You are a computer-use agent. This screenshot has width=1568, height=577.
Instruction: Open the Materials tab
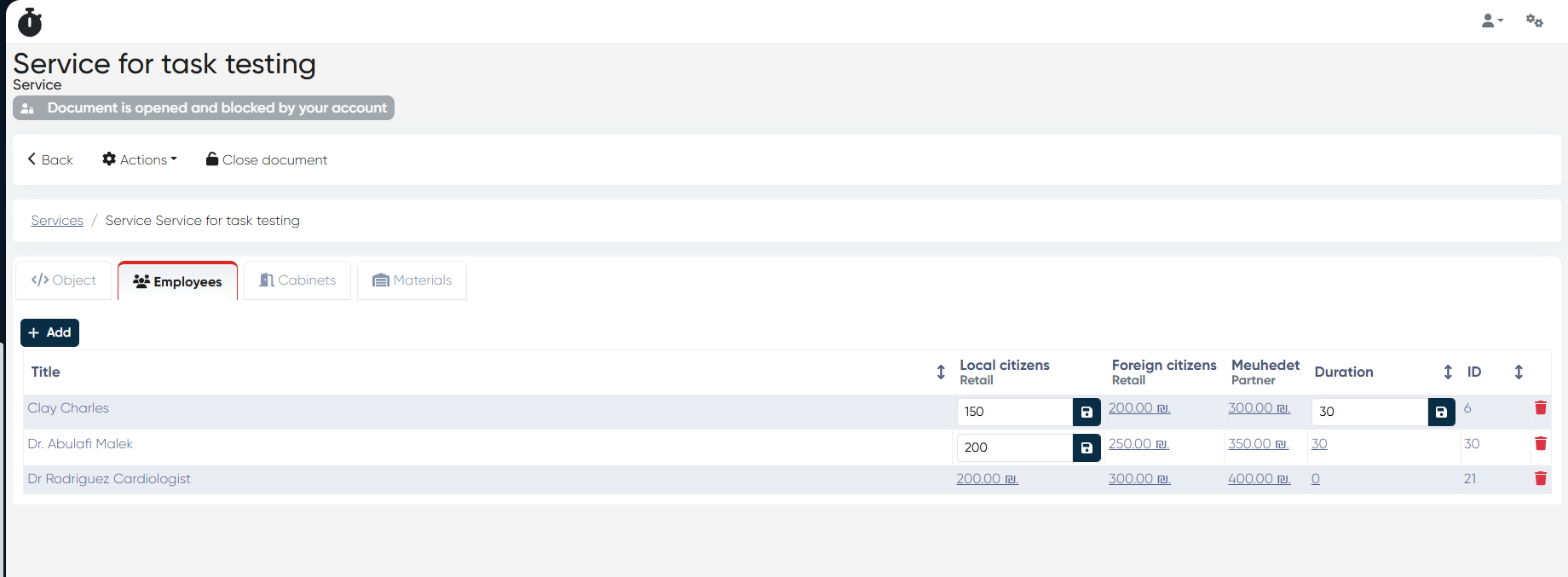pyautogui.click(x=412, y=280)
